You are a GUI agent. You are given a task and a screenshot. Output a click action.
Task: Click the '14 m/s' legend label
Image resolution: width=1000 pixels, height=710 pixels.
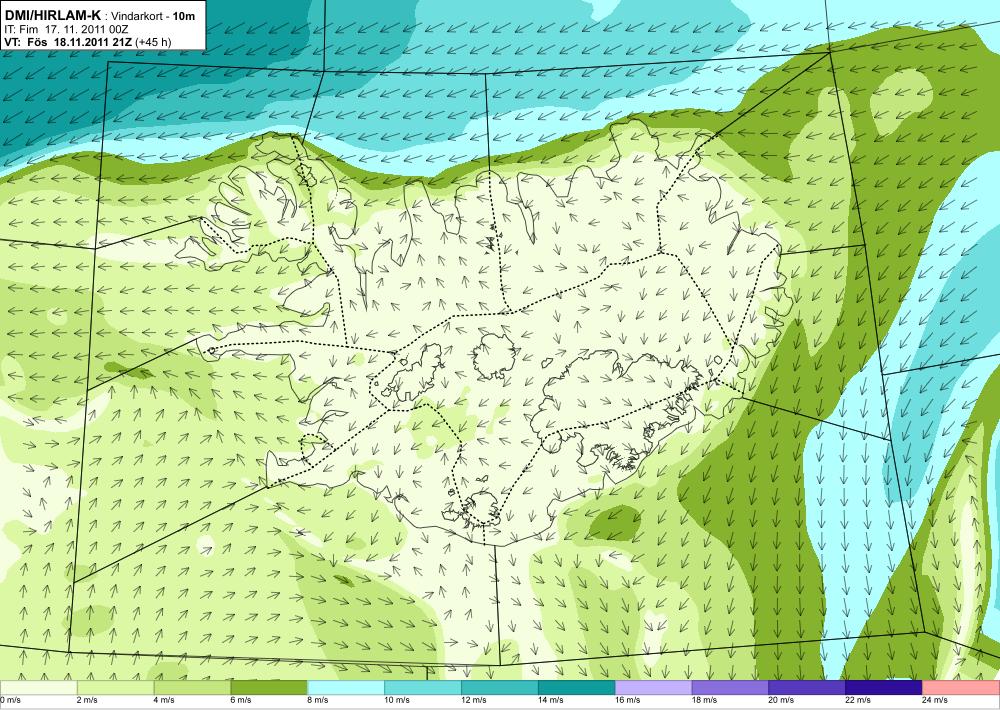coord(550,700)
